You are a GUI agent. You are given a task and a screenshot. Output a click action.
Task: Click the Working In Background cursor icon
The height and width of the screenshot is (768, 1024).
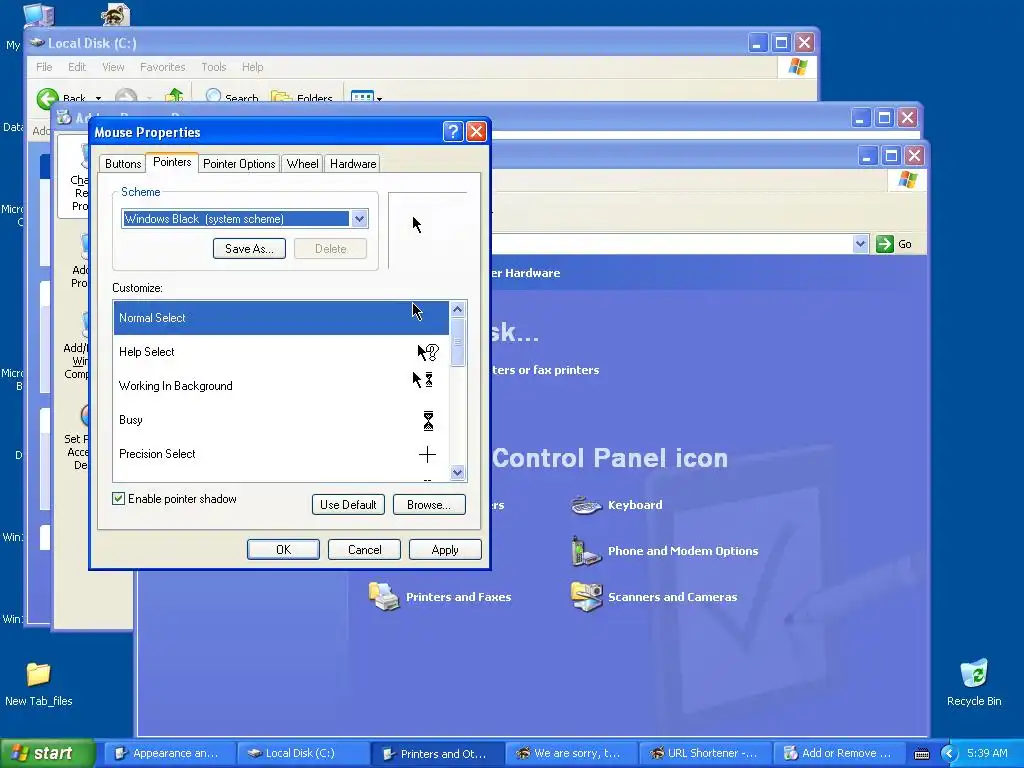pyautogui.click(x=423, y=379)
